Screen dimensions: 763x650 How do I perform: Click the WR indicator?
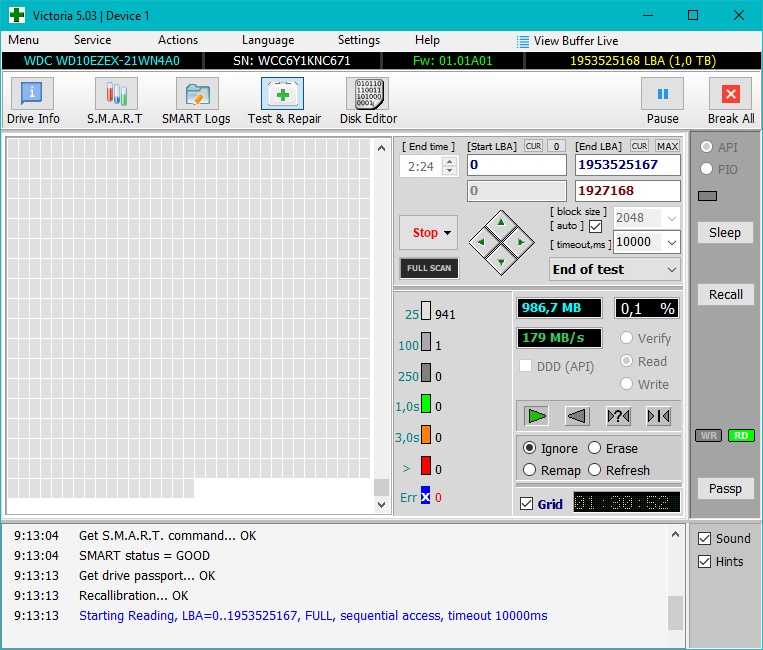pos(708,435)
